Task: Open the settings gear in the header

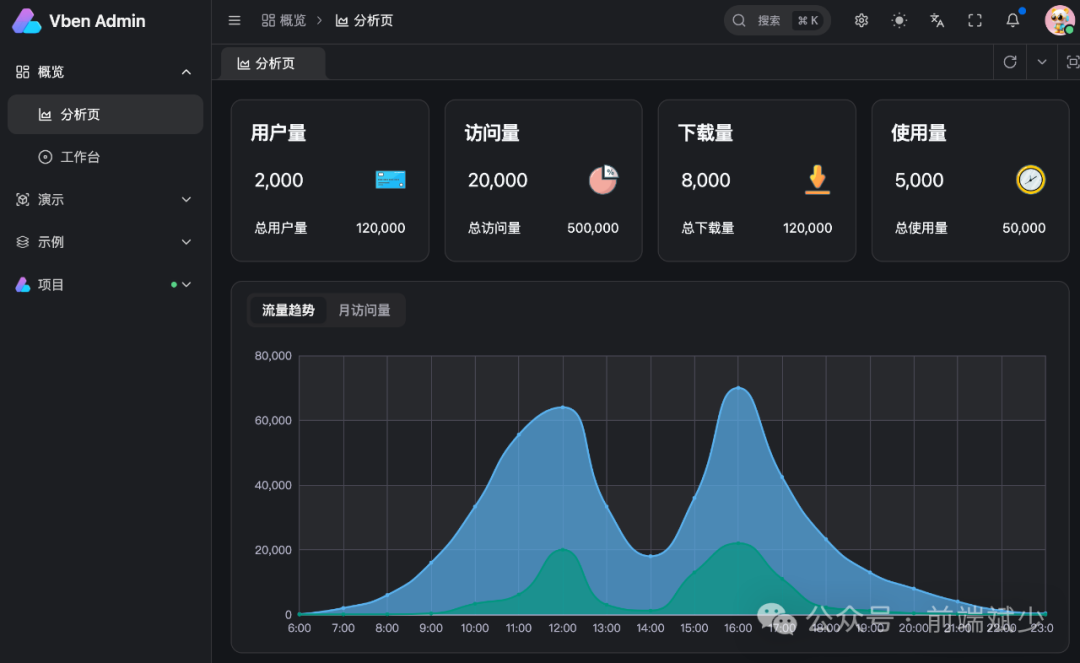Action: [861, 20]
